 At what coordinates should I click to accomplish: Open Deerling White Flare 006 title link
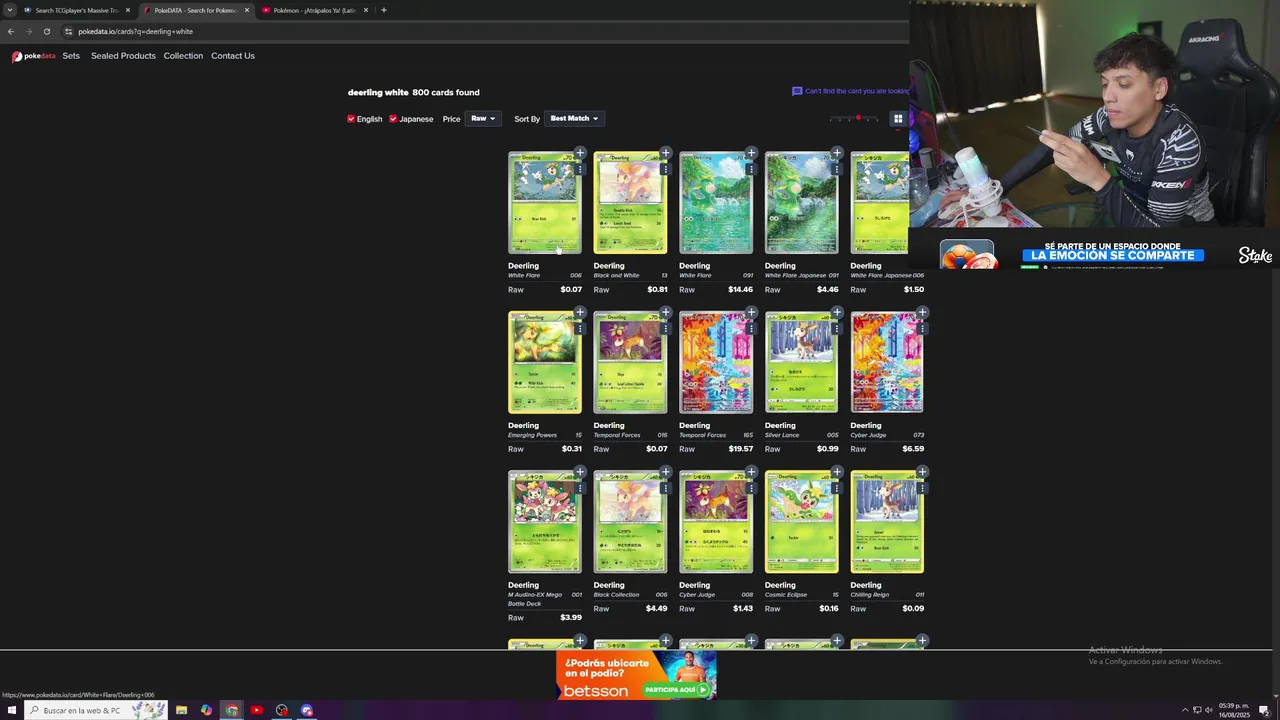click(523, 266)
